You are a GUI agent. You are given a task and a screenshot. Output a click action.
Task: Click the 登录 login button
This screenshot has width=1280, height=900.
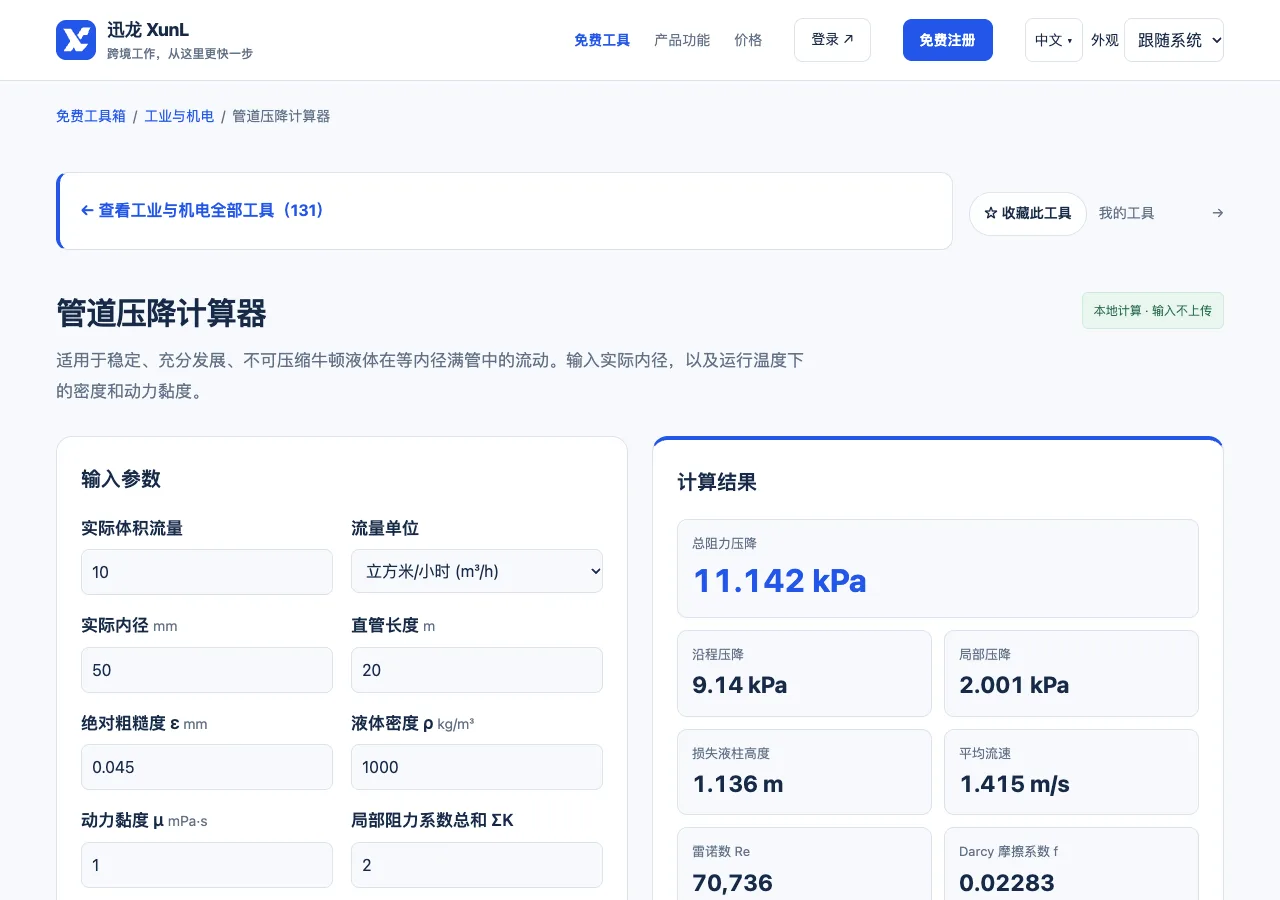coord(832,40)
